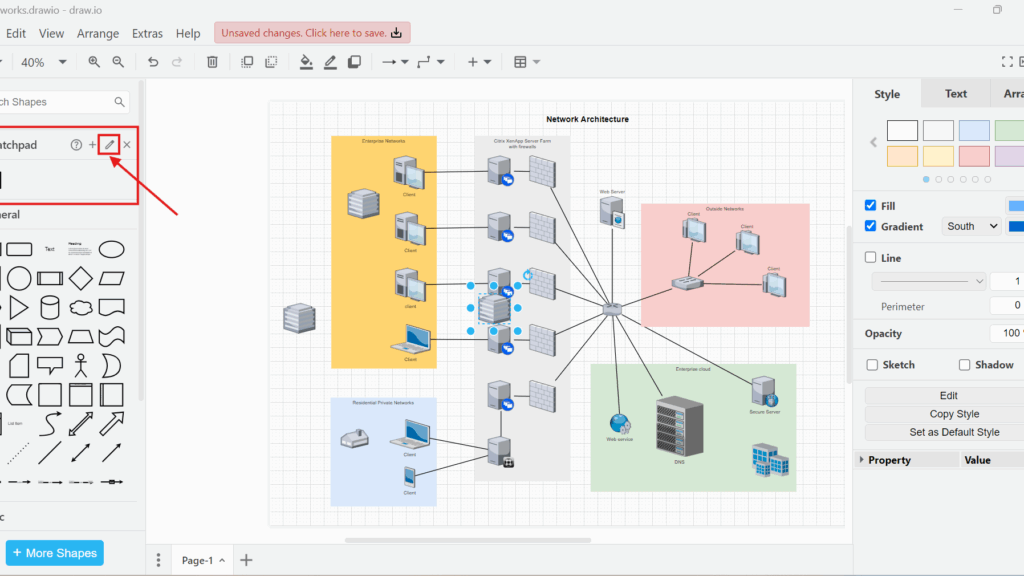Enable the Line checkbox

pyautogui.click(x=871, y=258)
